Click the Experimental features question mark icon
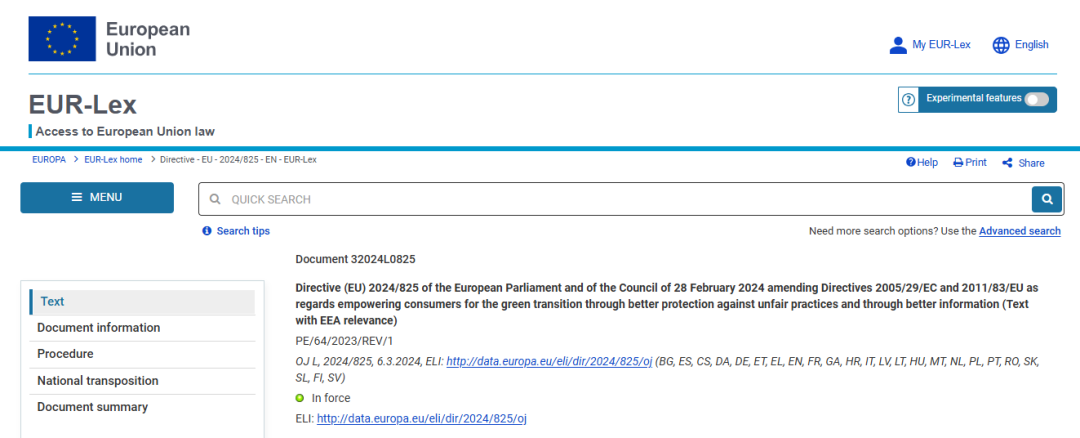The height and width of the screenshot is (438, 1080). tap(908, 100)
